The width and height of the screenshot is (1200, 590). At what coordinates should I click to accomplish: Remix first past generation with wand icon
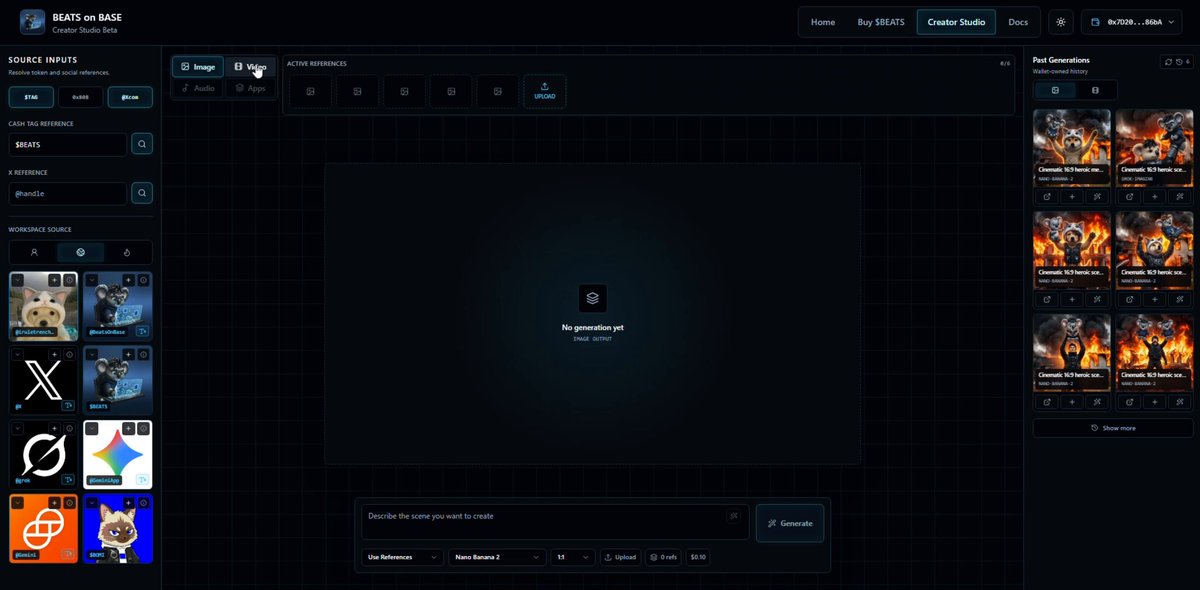(1098, 197)
